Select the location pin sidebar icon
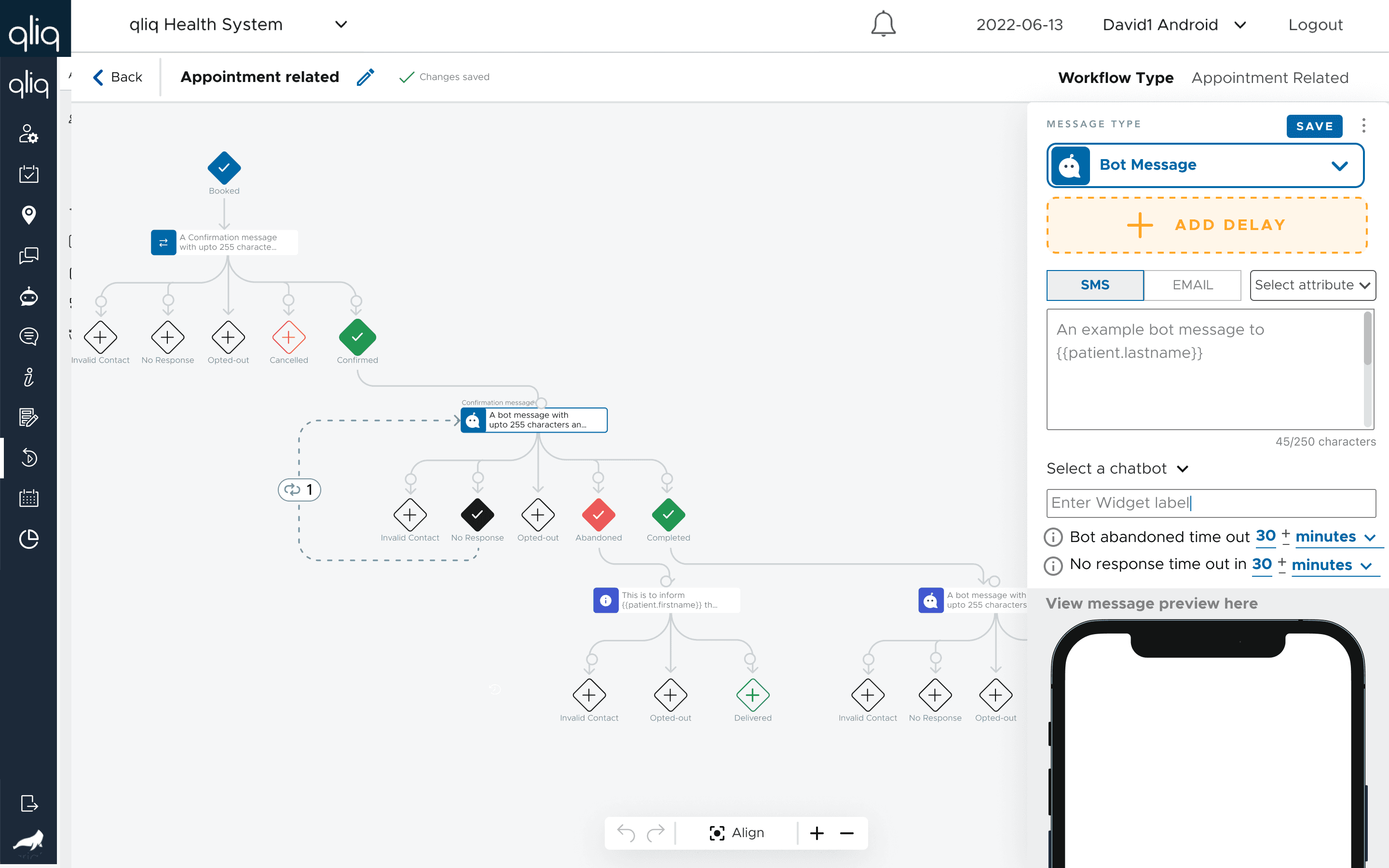 point(29,215)
